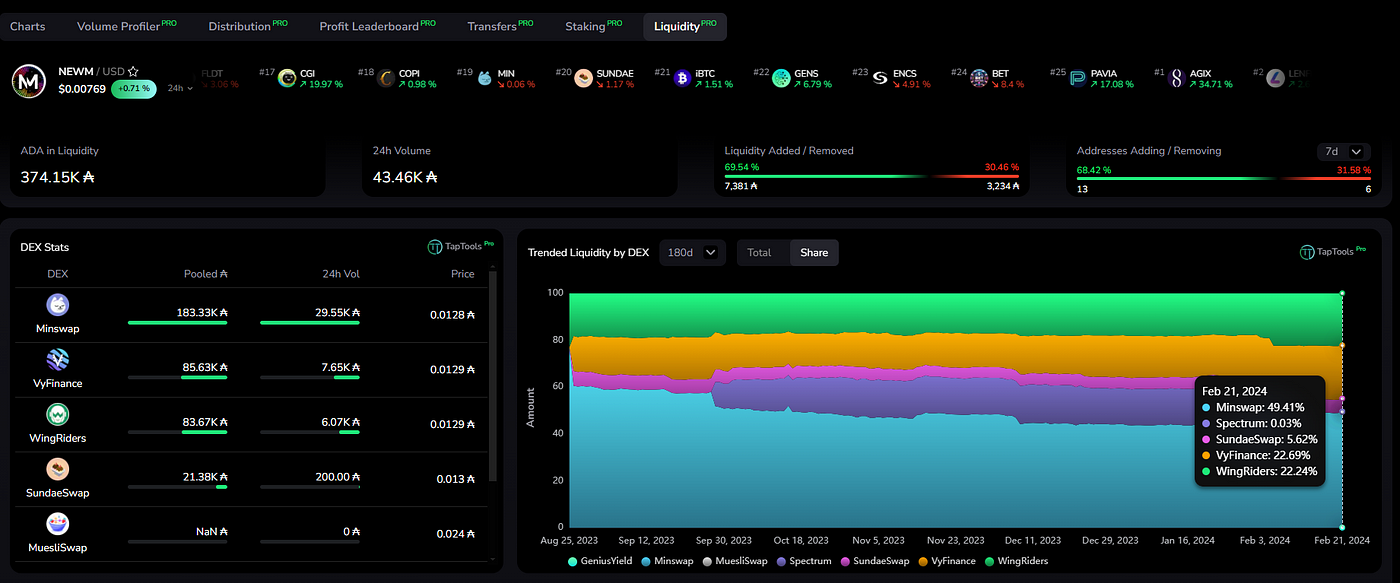Click the 374.15K ADA in Liquidity value

(58, 177)
